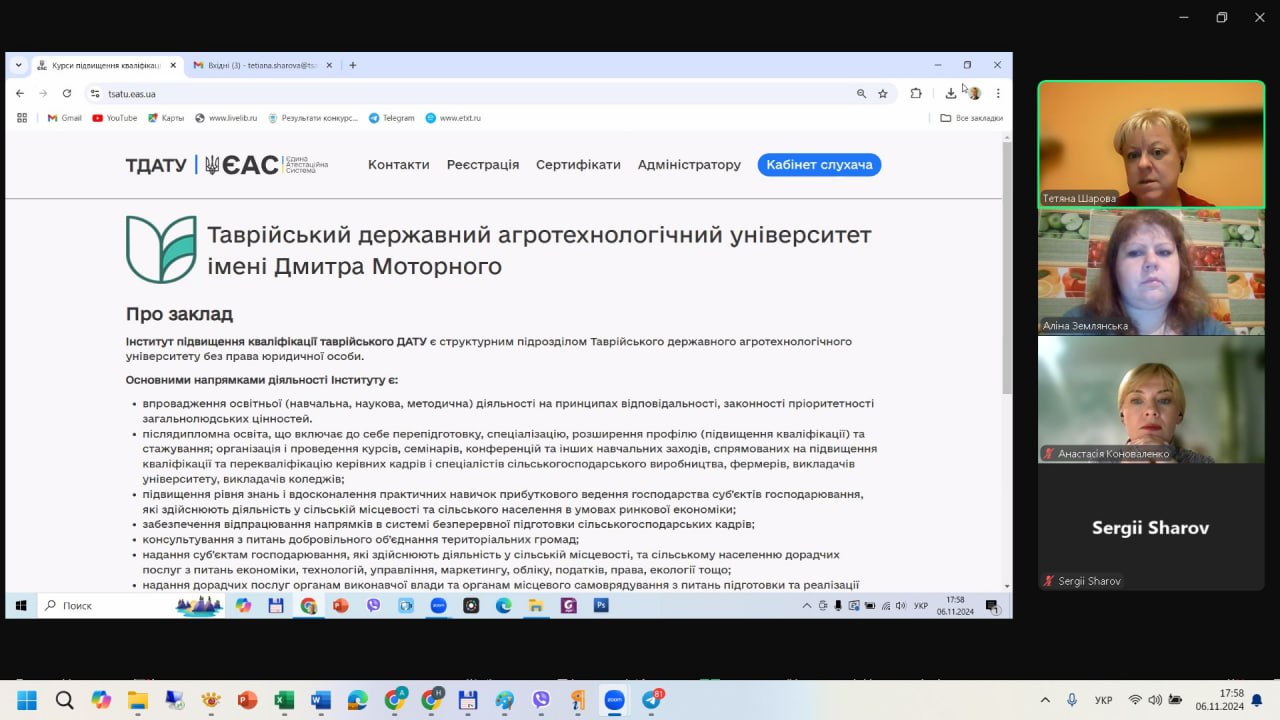
Task: Open the Адміністратору menu item
Action: coord(690,165)
